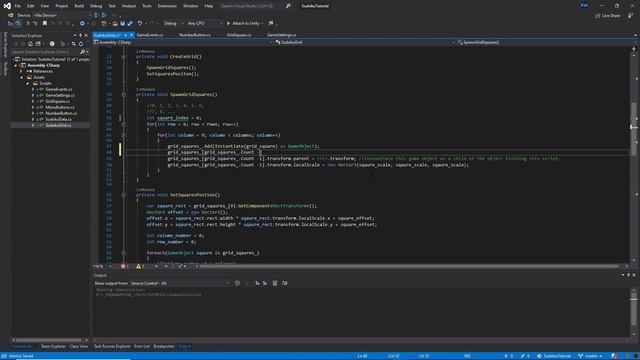Click the Navigate Backward circular arrow icon
Image resolution: width=640 pixels, height=360 pixels.
tap(82, 23)
